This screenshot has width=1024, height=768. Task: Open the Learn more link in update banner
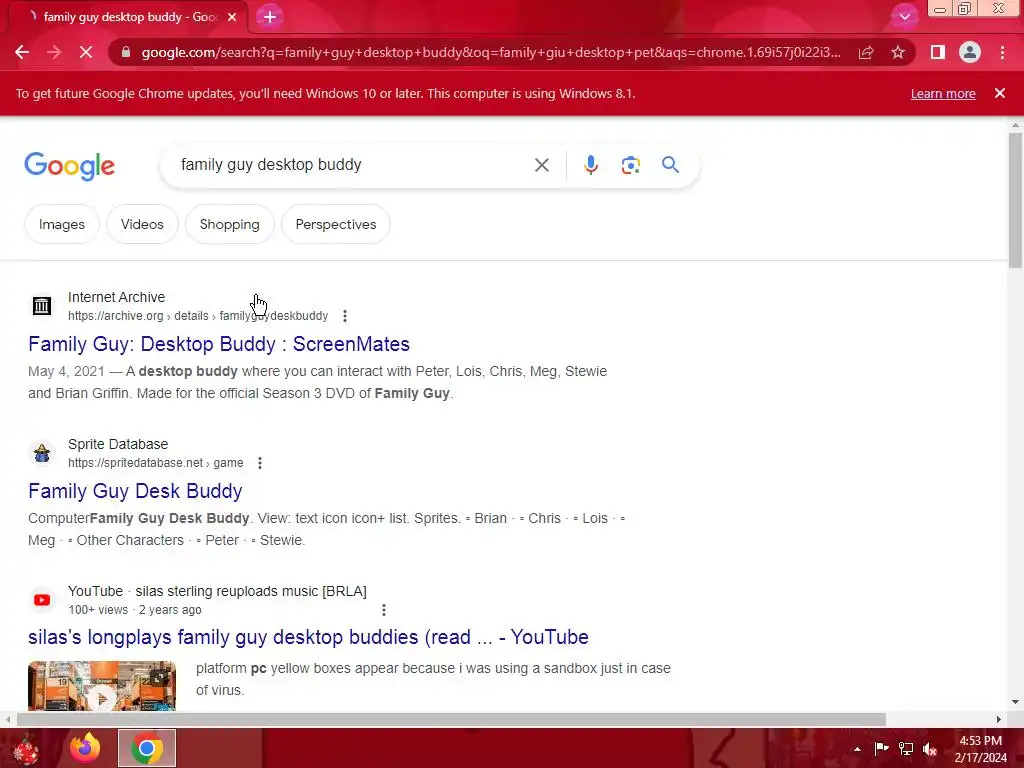point(943,93)
